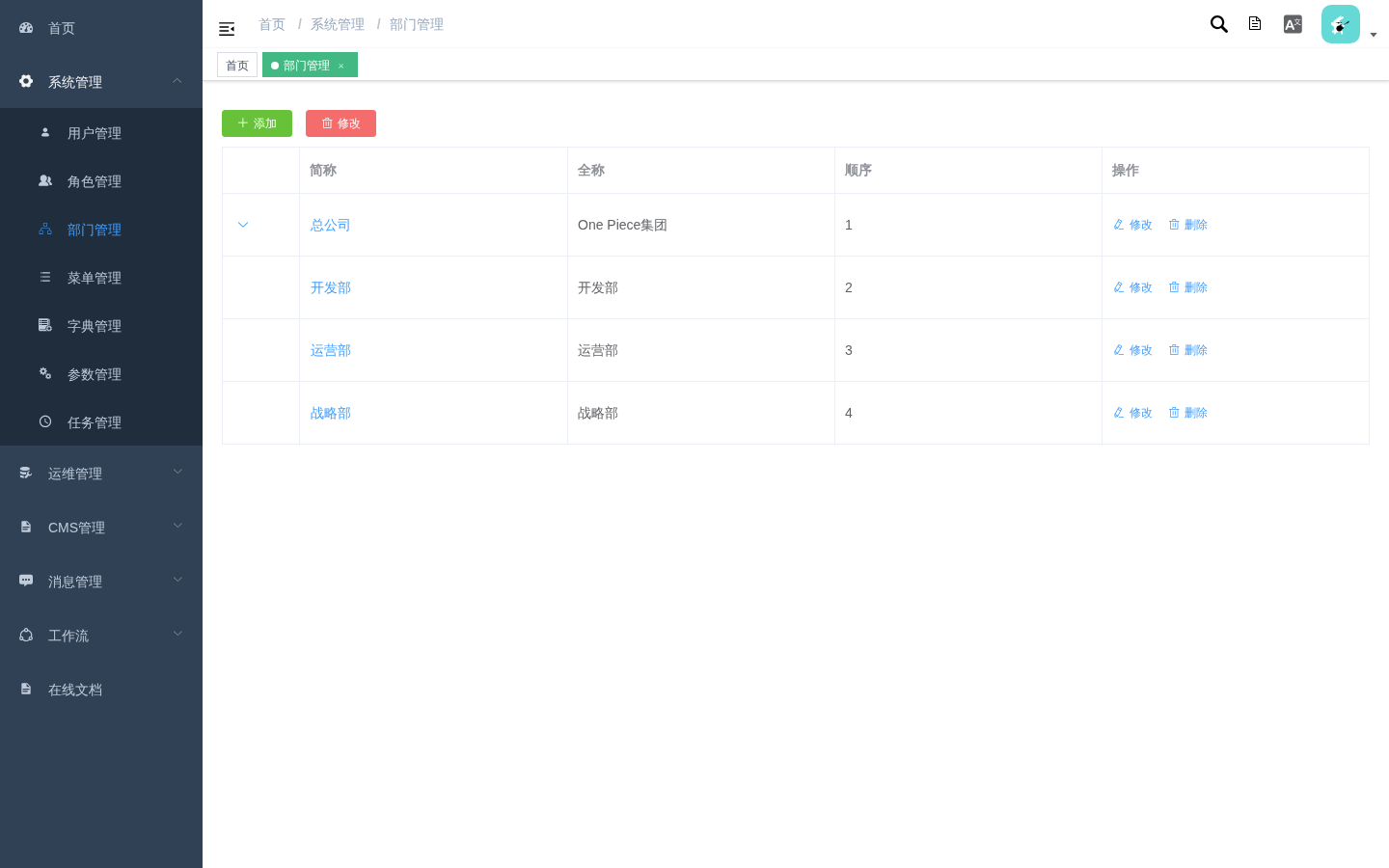This screenshot has height=868, width=1389.
Task: Click the dictionary icon beside 字典管理
Action: [x=45, y=325]
